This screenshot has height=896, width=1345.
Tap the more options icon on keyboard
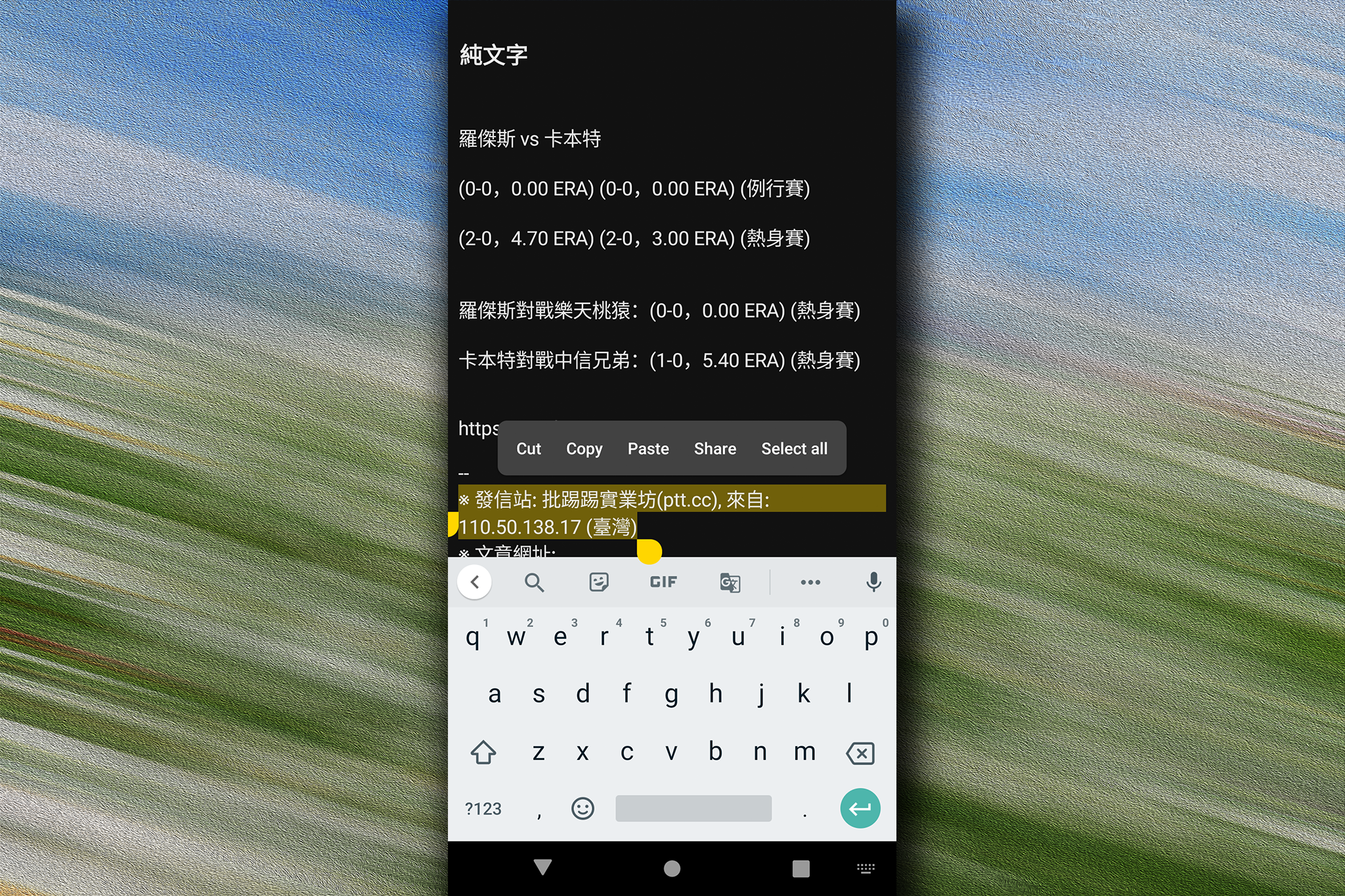tap(808, 583)
